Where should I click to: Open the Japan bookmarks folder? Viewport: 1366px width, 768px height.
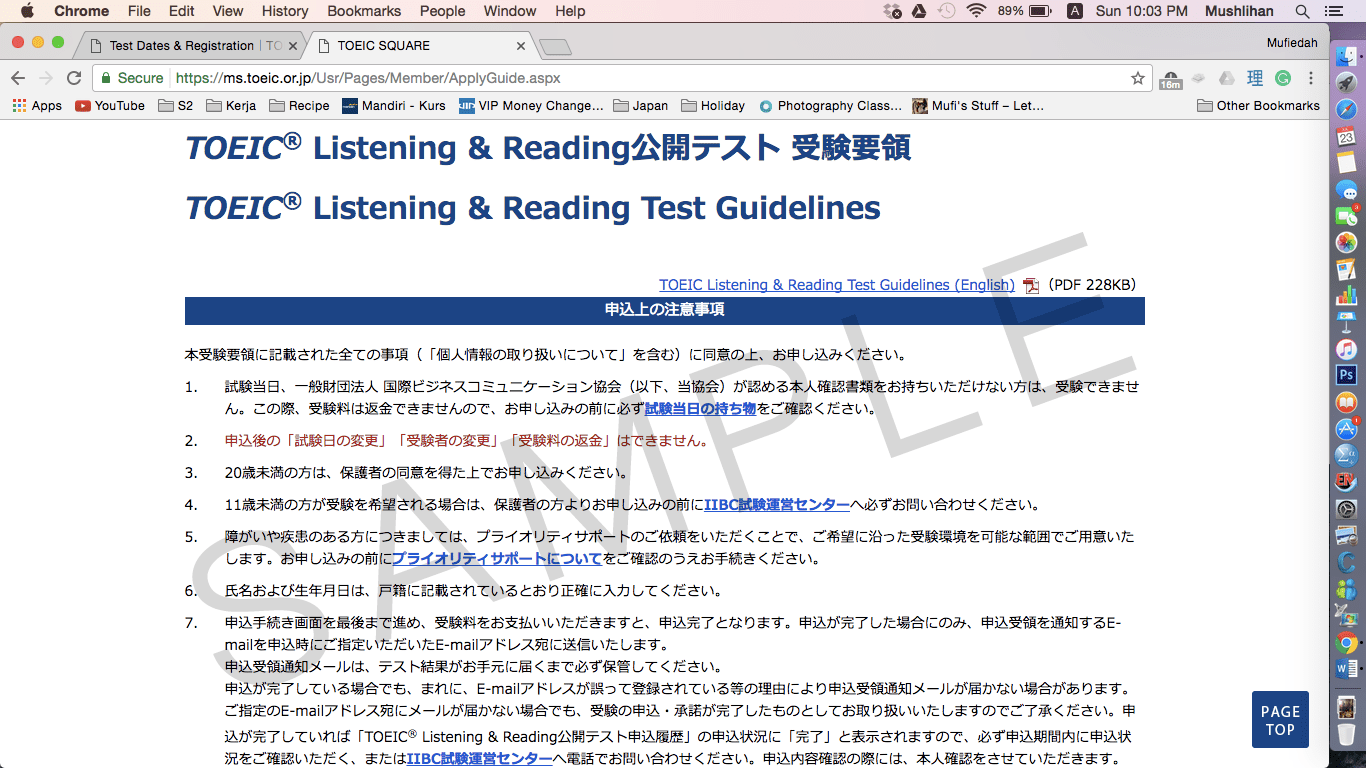[640, 106]
